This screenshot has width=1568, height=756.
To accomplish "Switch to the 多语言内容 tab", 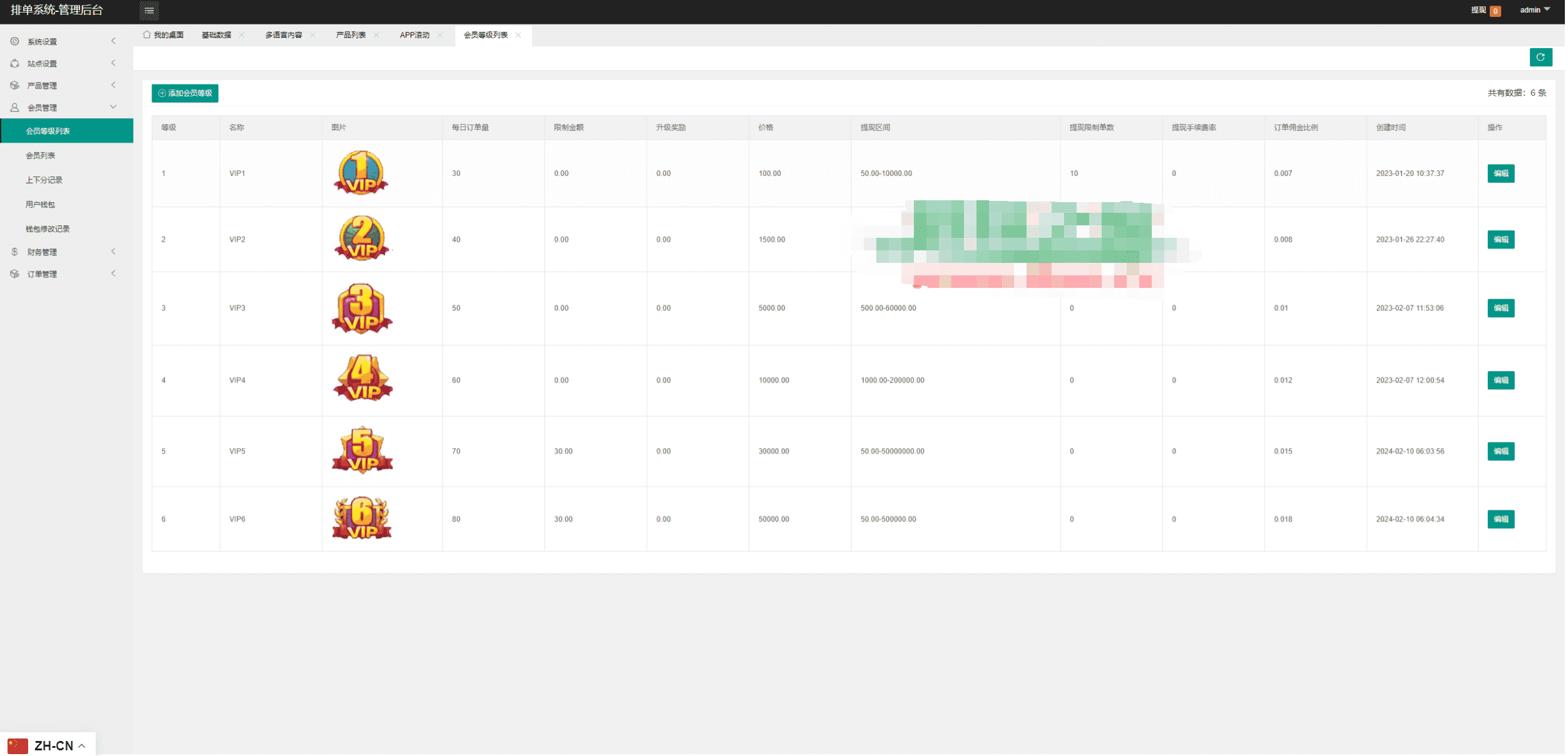I will point(284,35).
